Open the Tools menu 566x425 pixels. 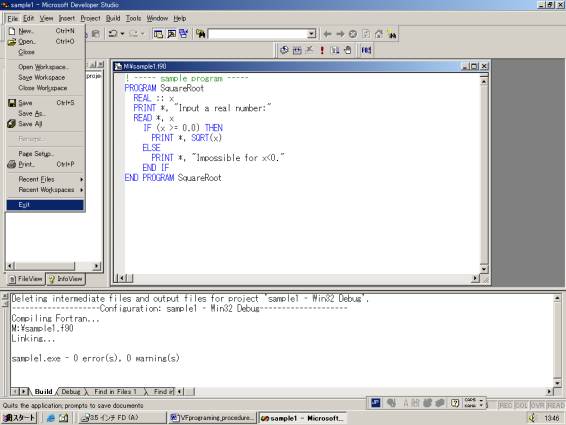133,18
